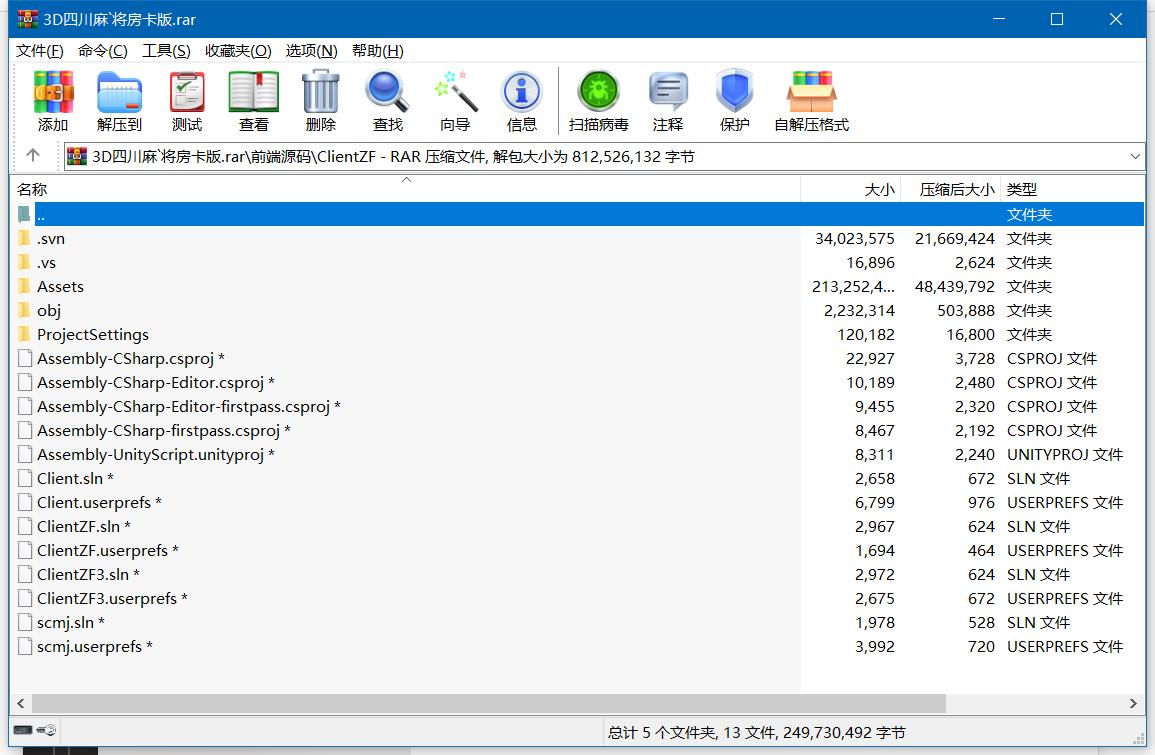Select the ClientZF.sln file entry
The height and width of the screenshot is (755, 1155).
coord(79,526)
